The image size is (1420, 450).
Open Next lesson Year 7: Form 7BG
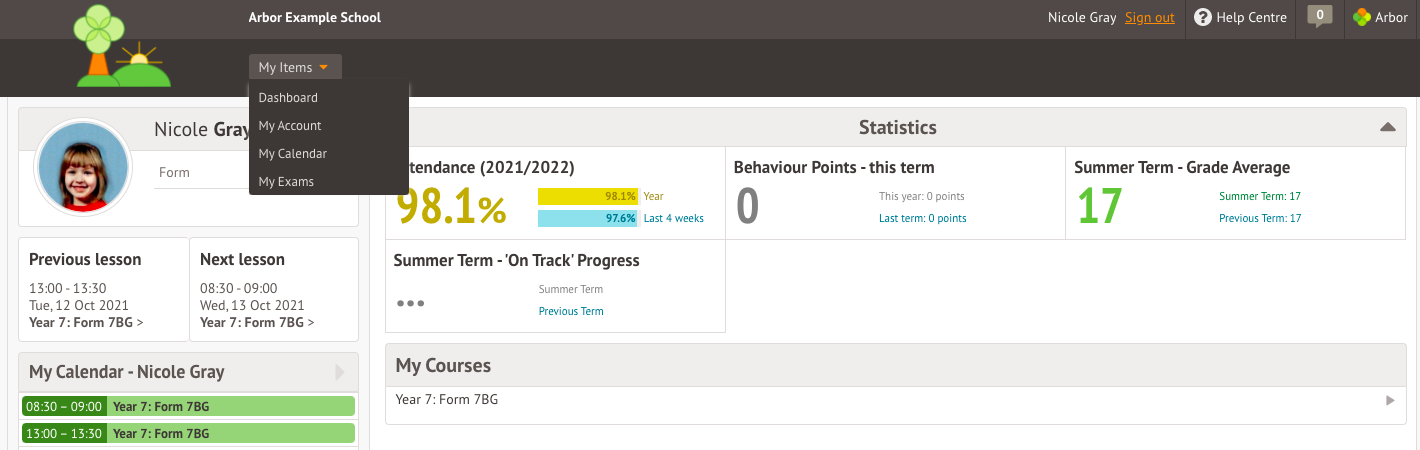click(x=257, y=322)
